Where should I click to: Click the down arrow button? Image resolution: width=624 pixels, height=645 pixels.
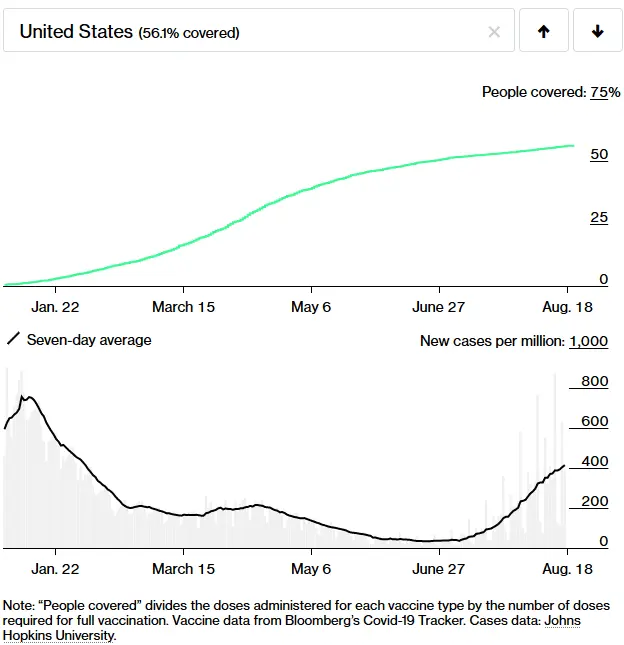pyautogui.click(x=598, y=32)
